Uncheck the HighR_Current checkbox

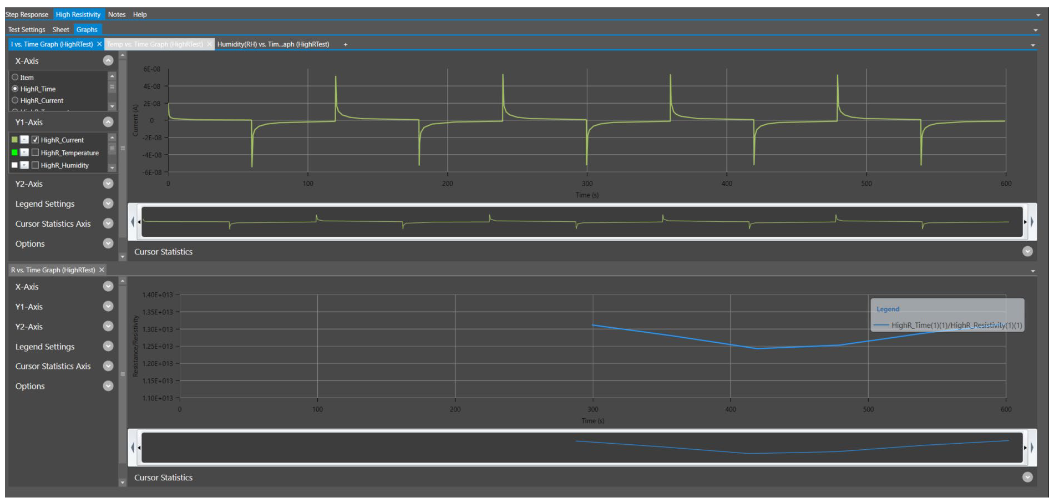click(x=35, y=139)
